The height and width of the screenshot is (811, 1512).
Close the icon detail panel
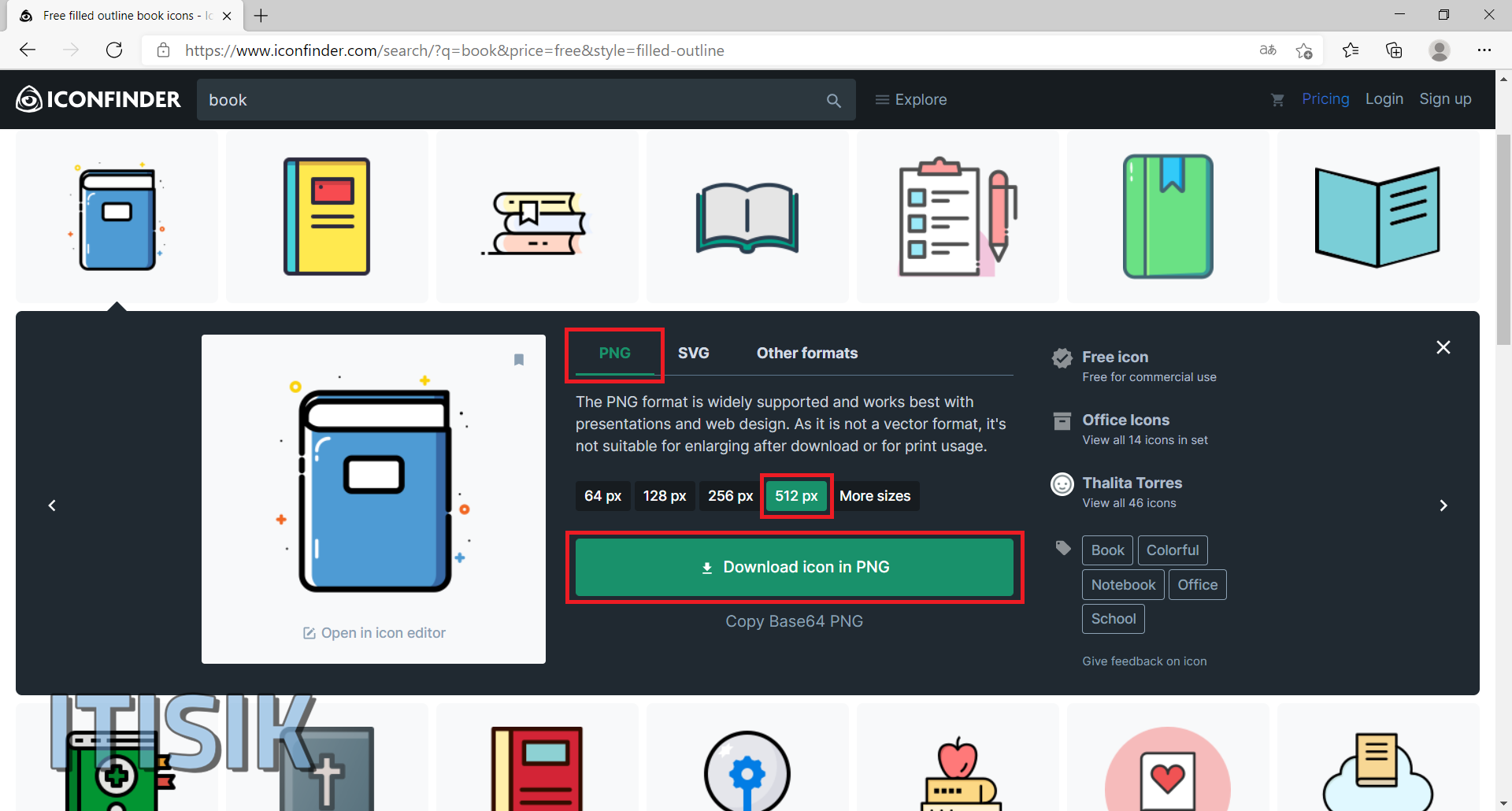pos(1443,347)
